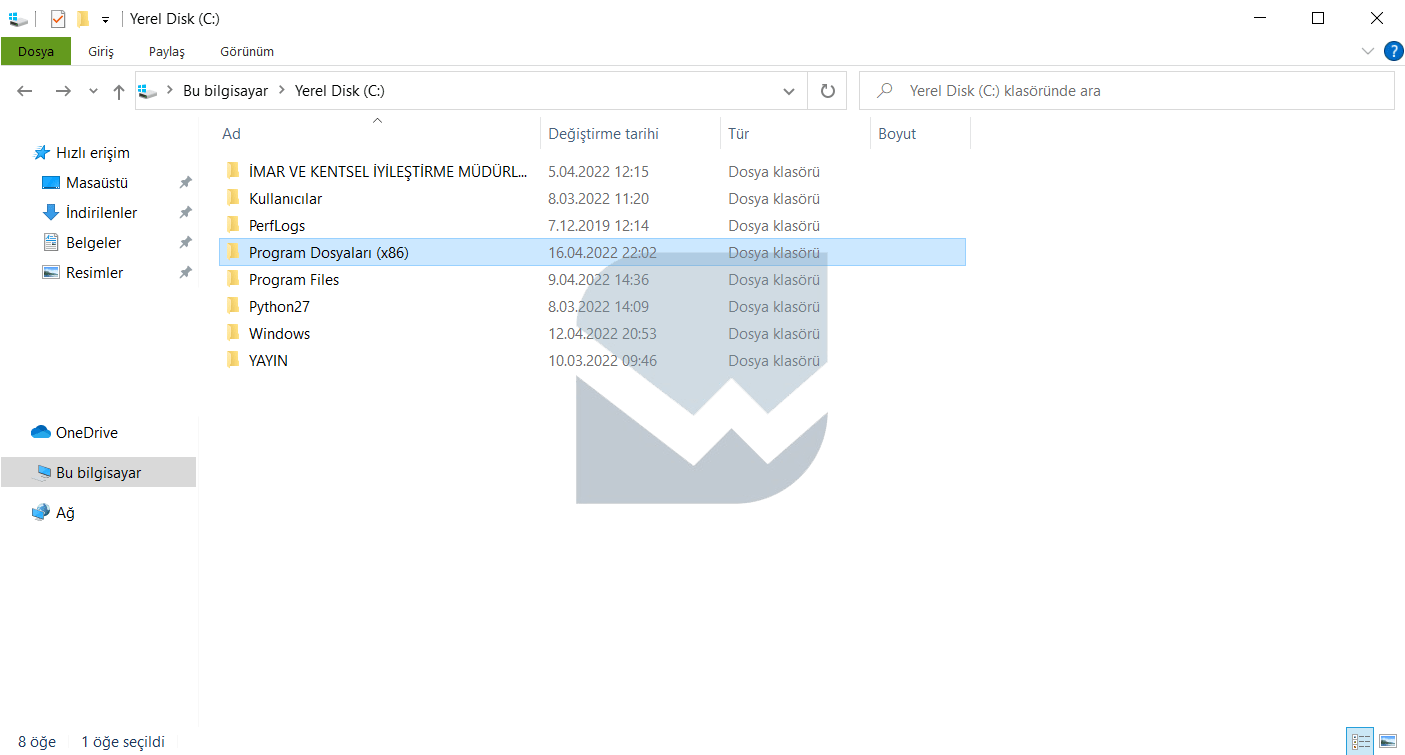This screenshot has width=1405, height=755.
Task: Expand the recent locations dropdown arrow
Action: click(x=94, y=91)
